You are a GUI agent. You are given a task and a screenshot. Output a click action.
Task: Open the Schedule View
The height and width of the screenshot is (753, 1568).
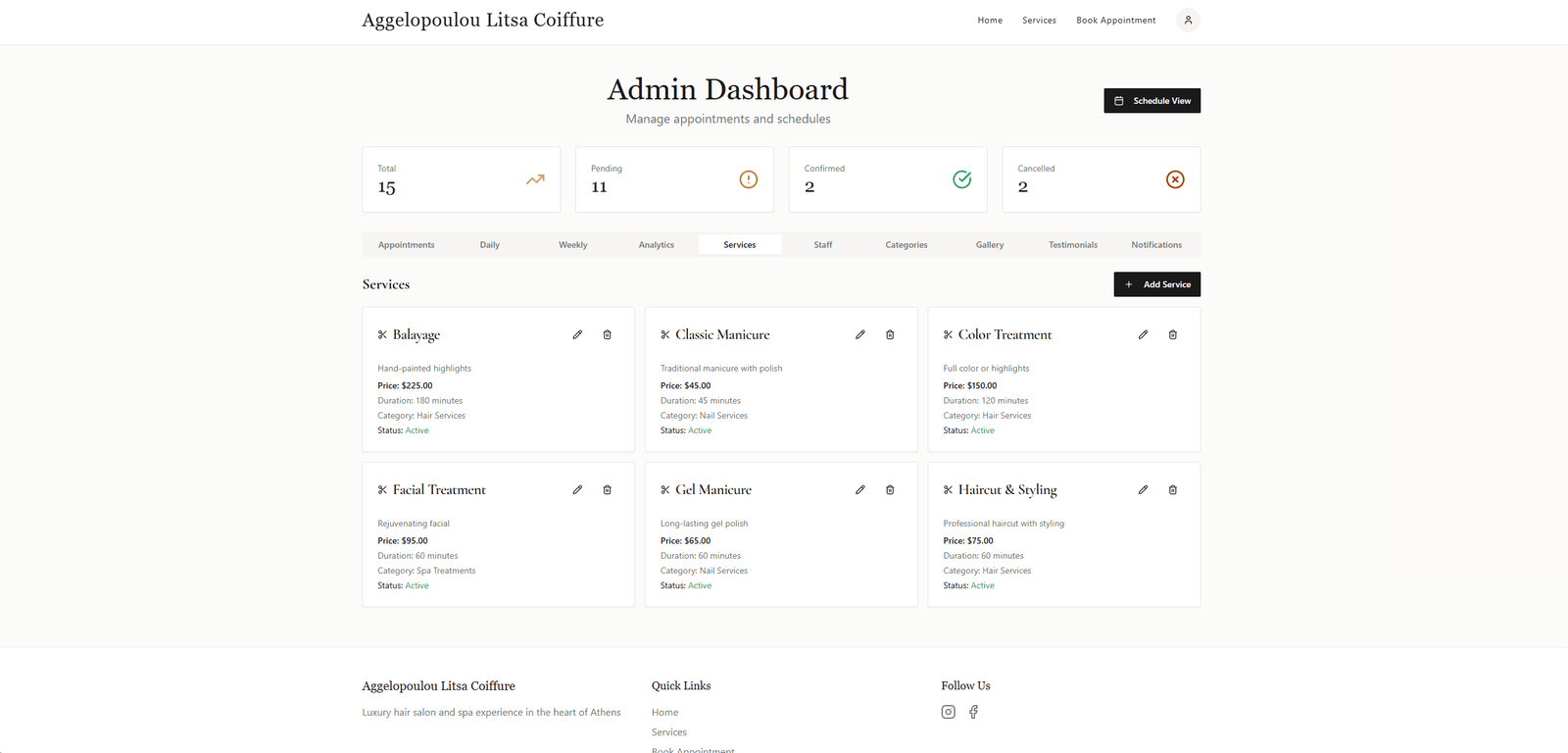tap(1151, 101)
